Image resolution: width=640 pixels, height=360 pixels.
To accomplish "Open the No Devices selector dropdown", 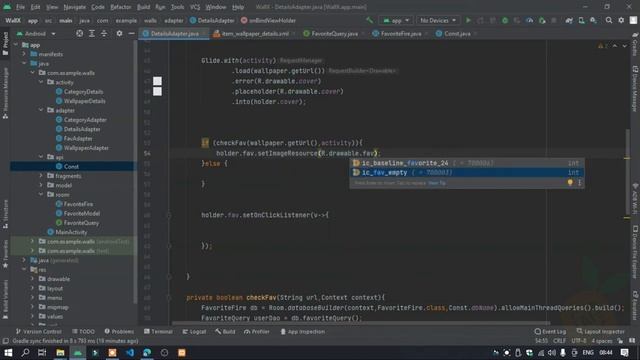I will [x=438, y=20].
